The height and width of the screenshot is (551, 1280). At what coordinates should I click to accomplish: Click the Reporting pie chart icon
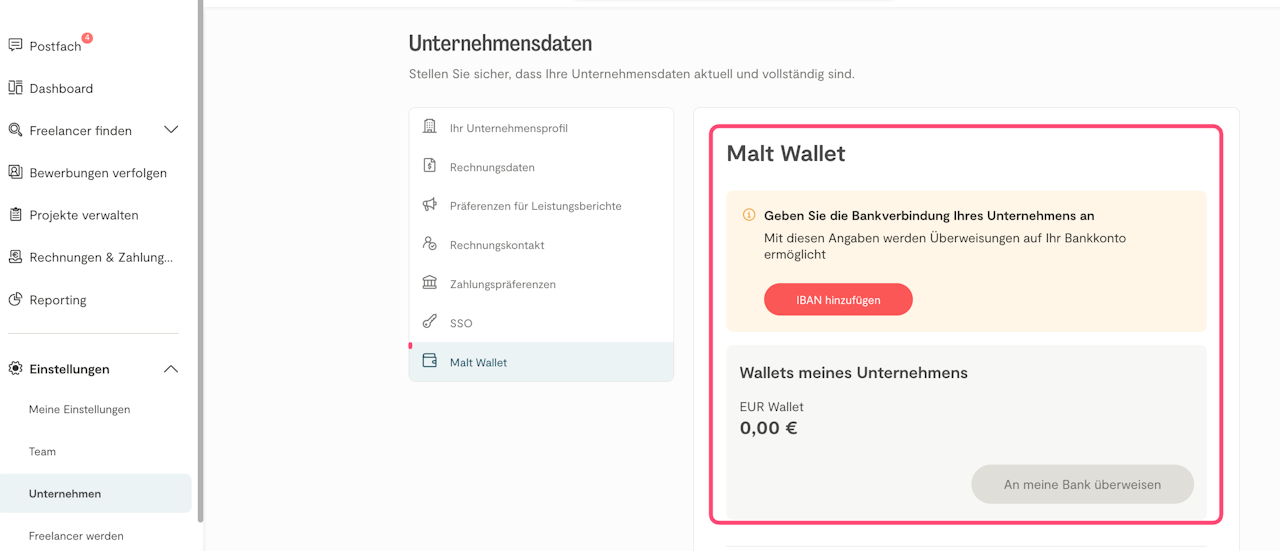[15, 299]
